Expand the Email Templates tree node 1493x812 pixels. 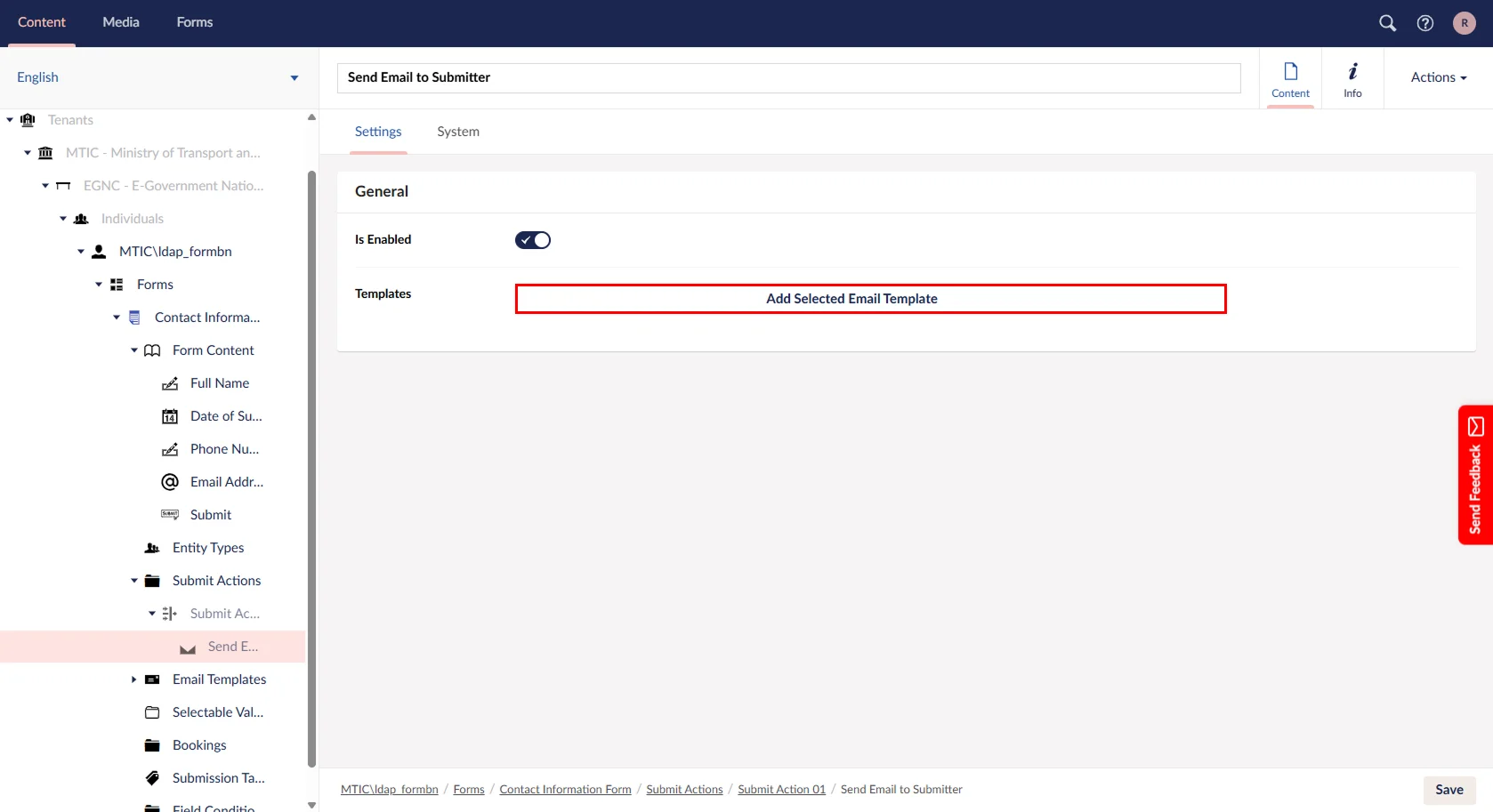pos(133,679)
